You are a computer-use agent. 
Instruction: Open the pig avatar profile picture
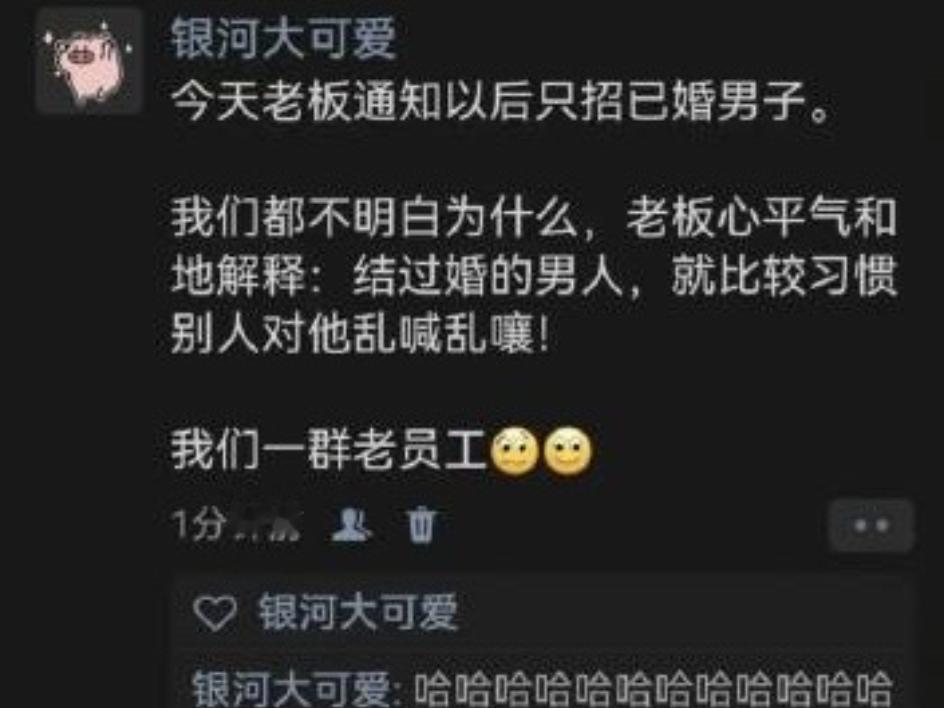89,63
